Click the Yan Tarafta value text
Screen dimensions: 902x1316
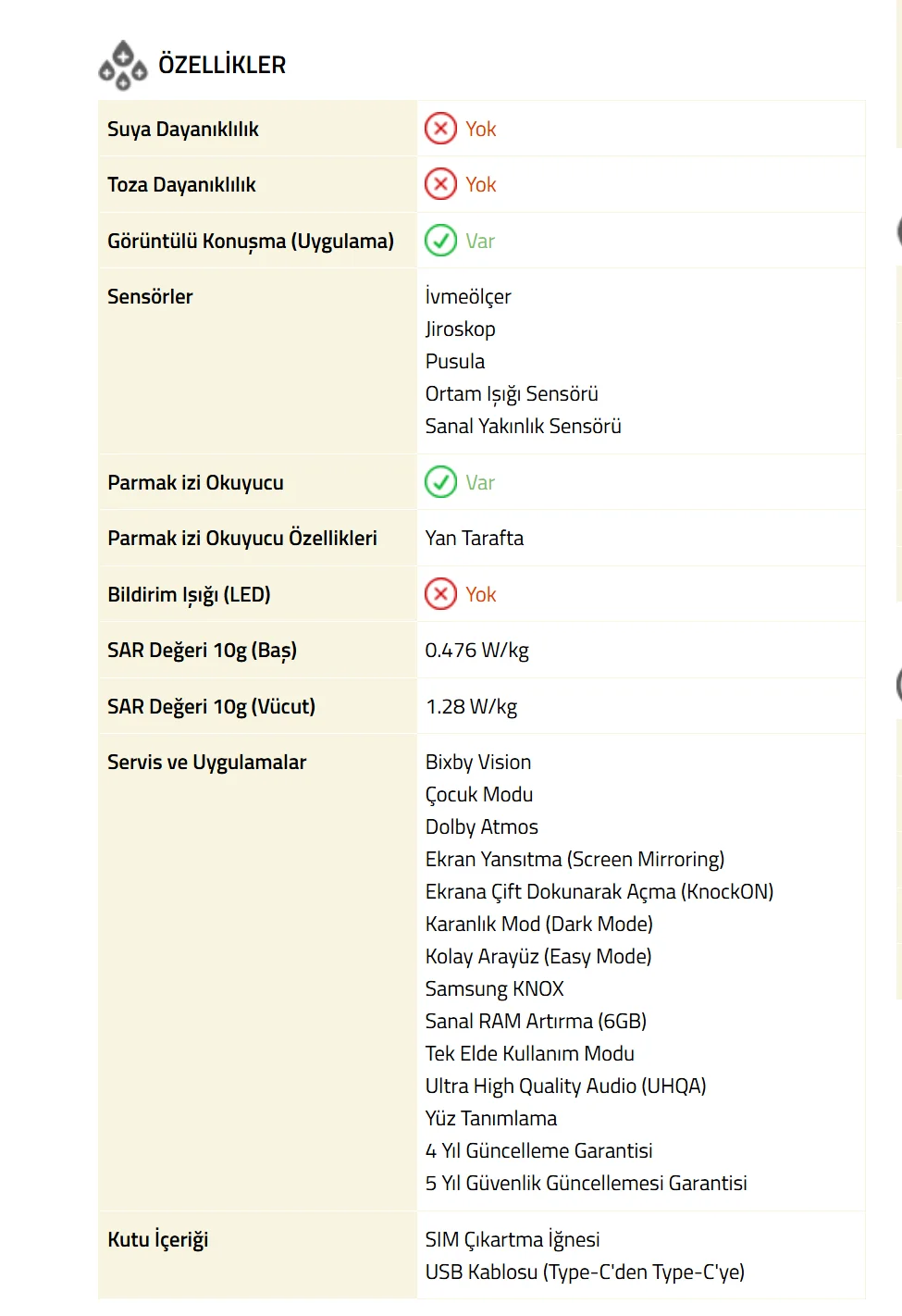[474, 539]
